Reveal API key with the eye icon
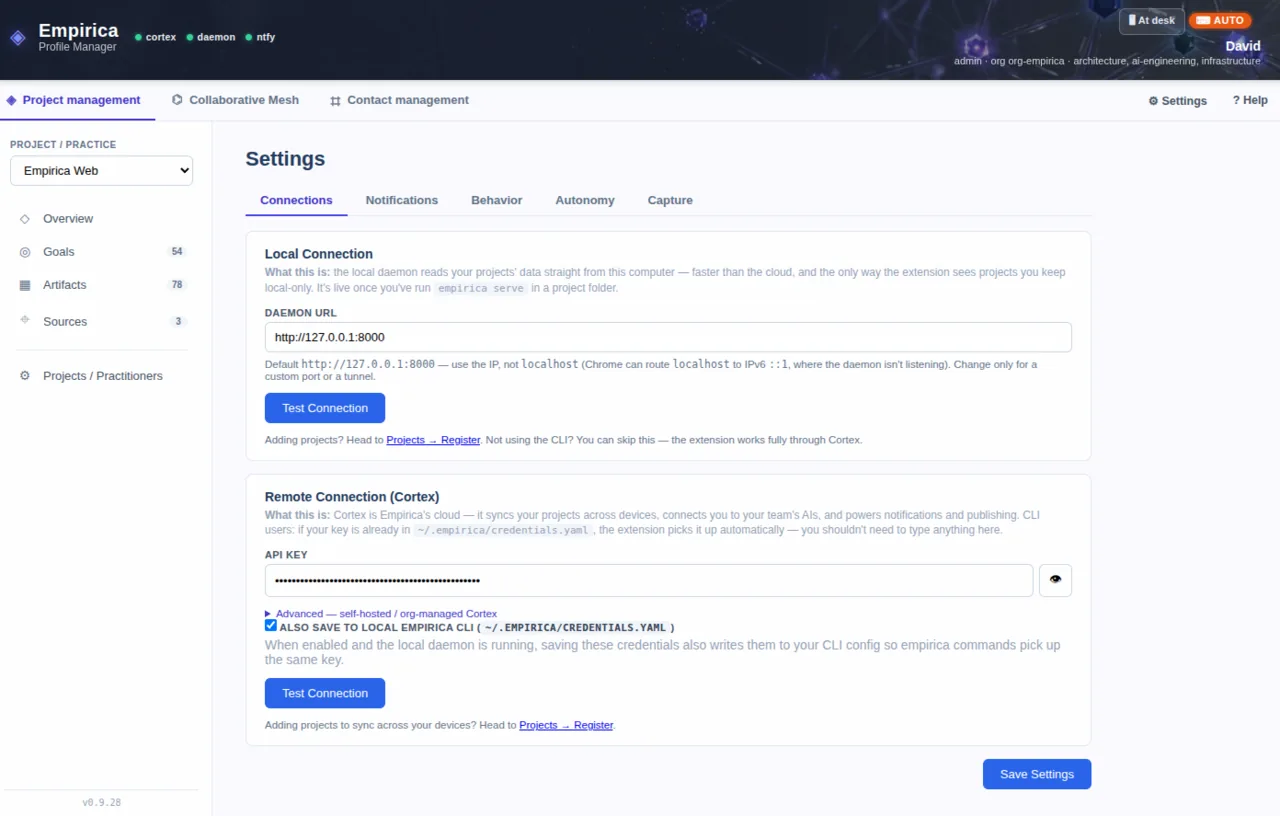 1055,580
